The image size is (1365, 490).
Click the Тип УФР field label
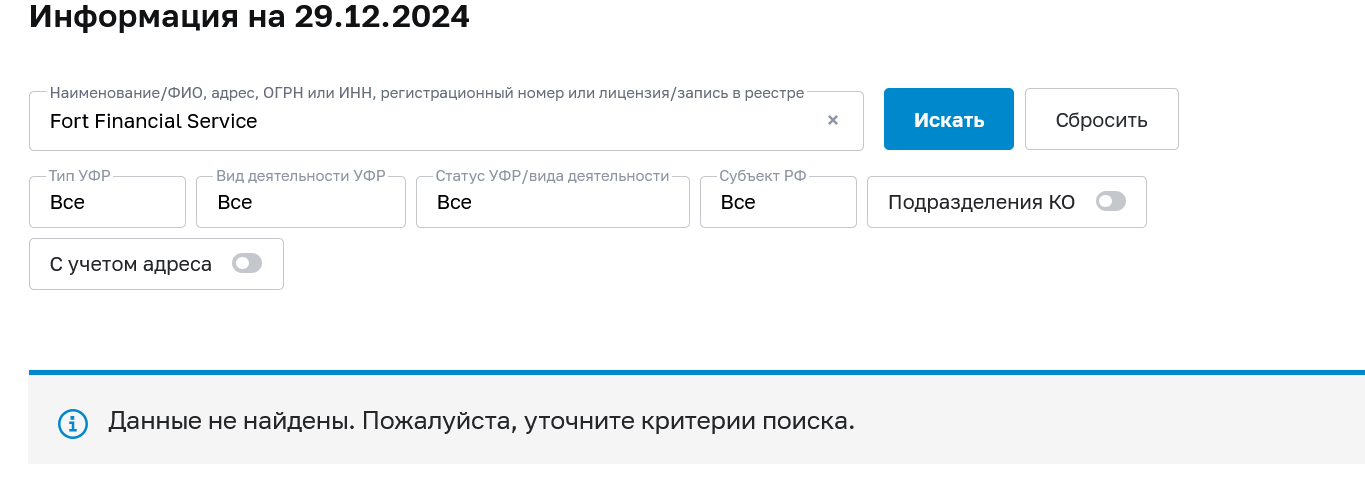pos(80,176)
